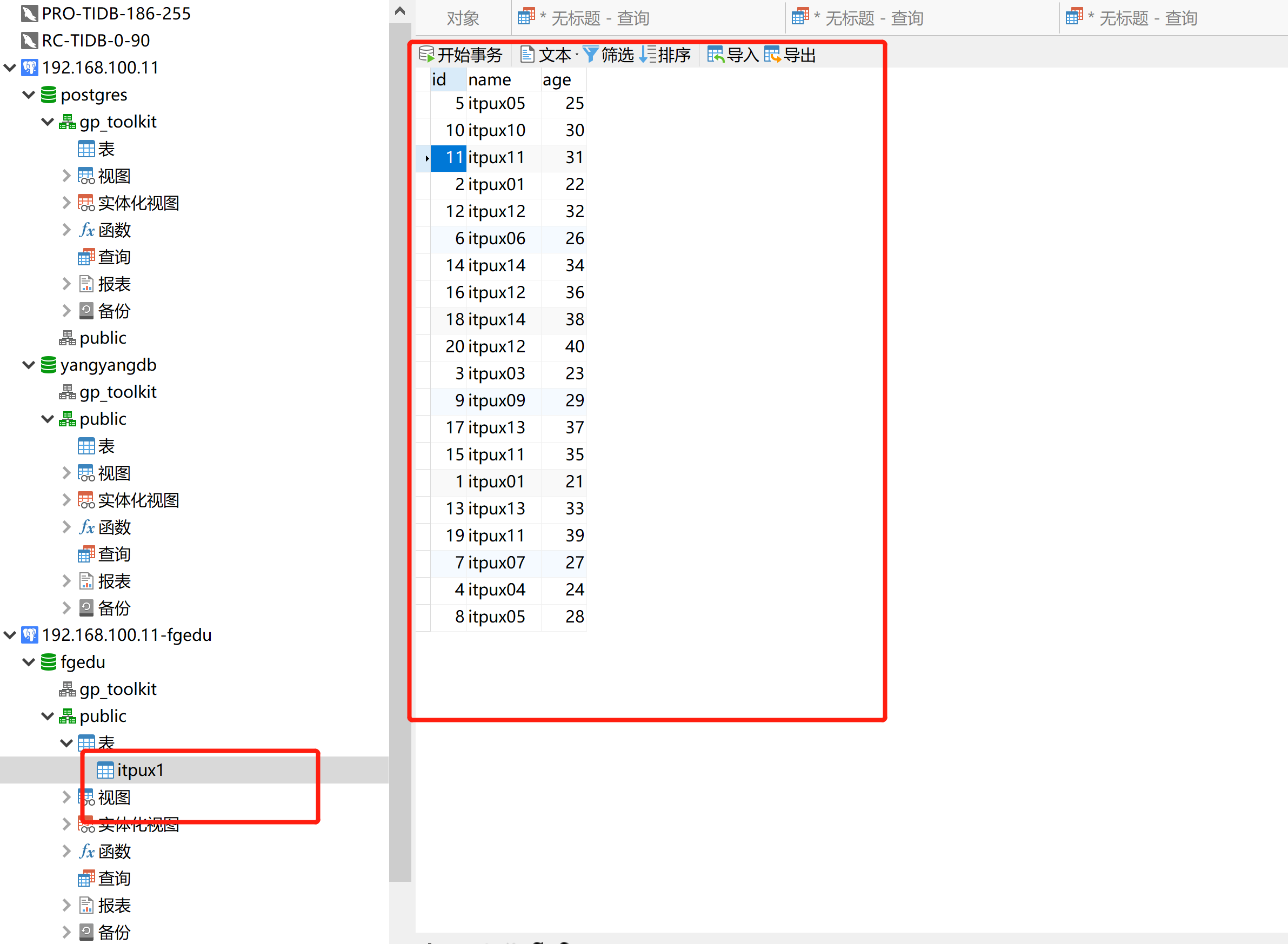Click public schema icon under postgres
Screen dimensions: 1288x944
point(68,338)
